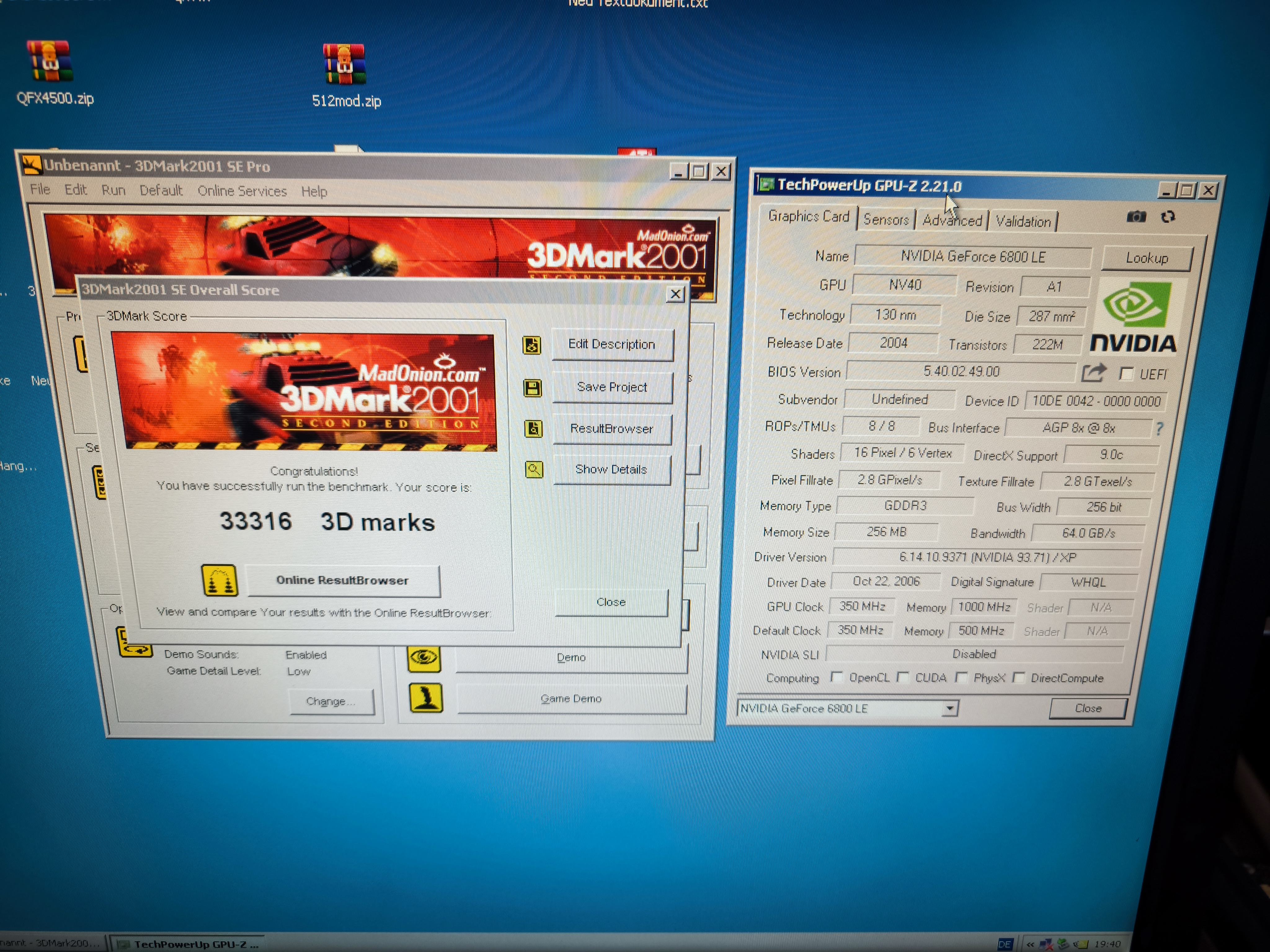This screenshot has width=1270, height=952.
Task: Click the Bus Interface question mark icon
Action: point(1159,428)
